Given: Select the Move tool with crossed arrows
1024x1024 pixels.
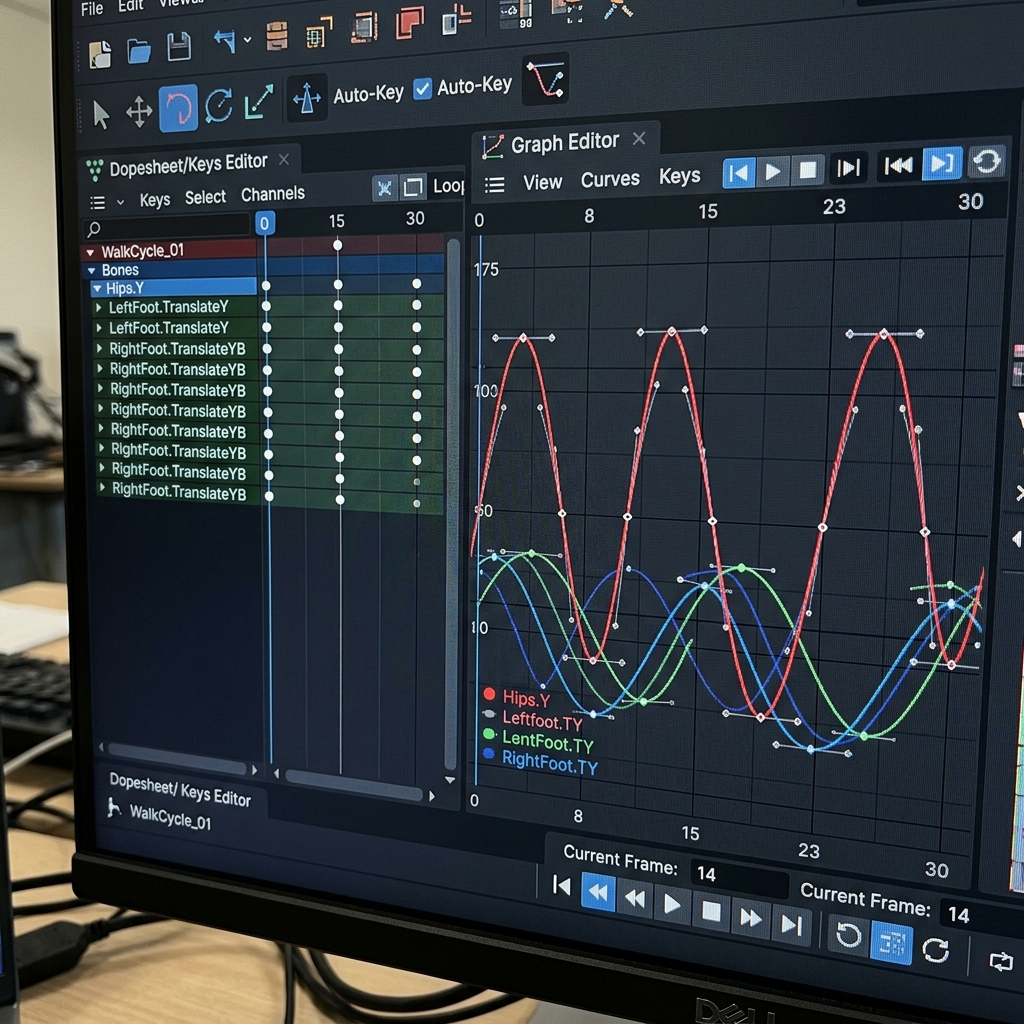Looking at the screenshot, I should (x=139, y=112).
